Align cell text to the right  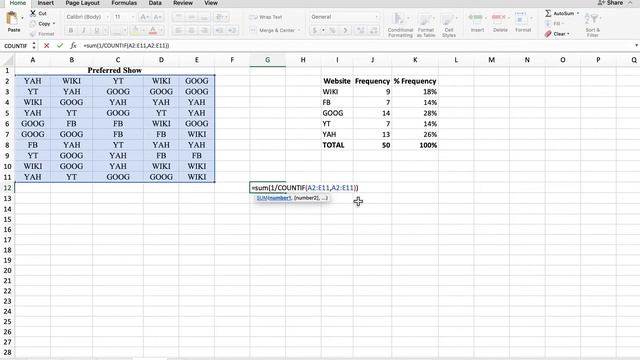[x=204, y=30]
